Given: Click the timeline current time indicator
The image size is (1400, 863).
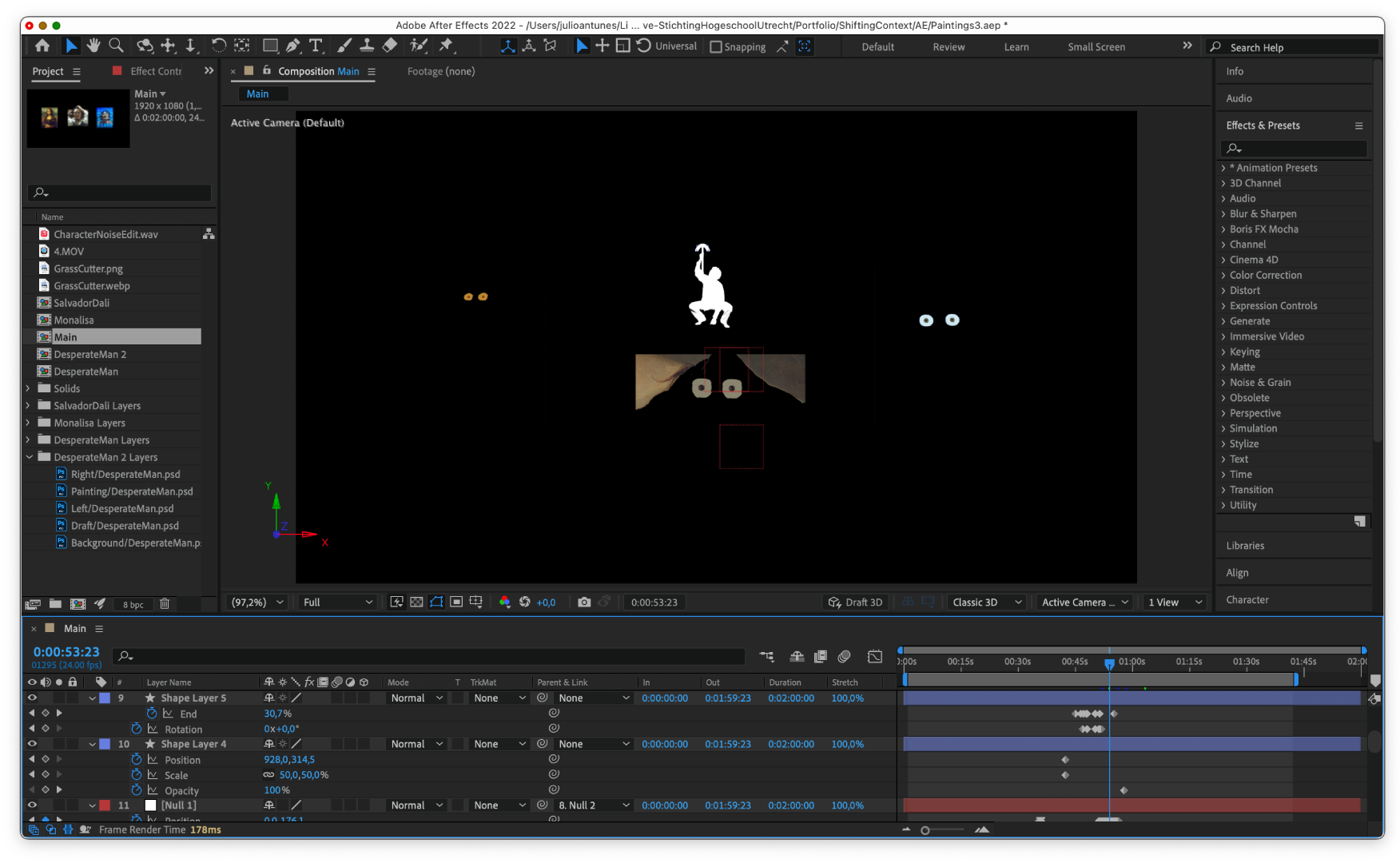Looking at the screenshot, I should coord(1109,663).
